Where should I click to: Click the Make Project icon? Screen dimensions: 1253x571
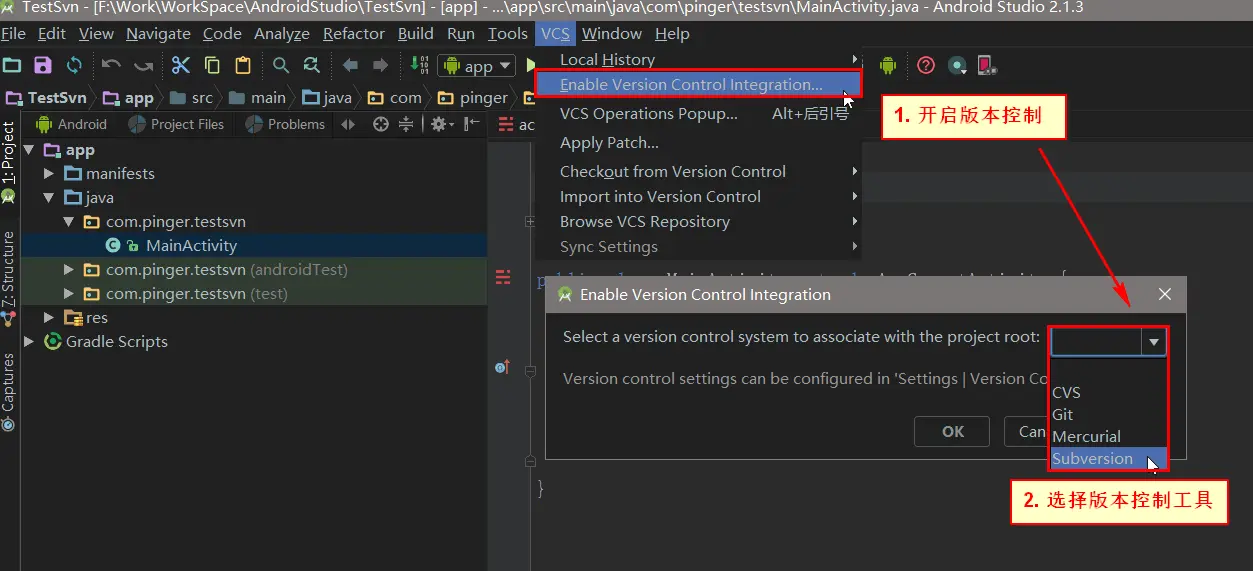pos(420,66)
